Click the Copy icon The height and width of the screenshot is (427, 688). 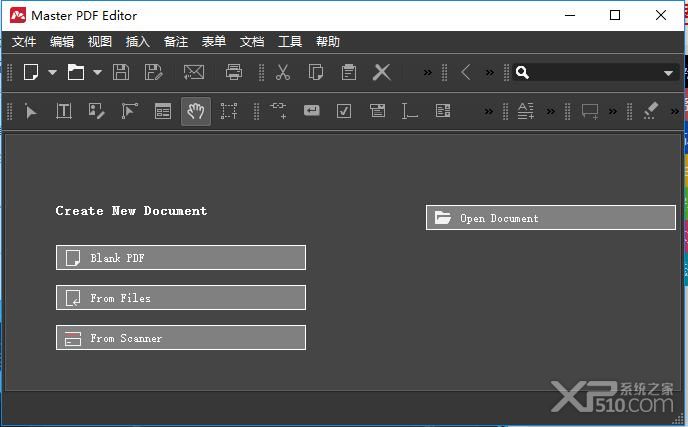[316, 72]
